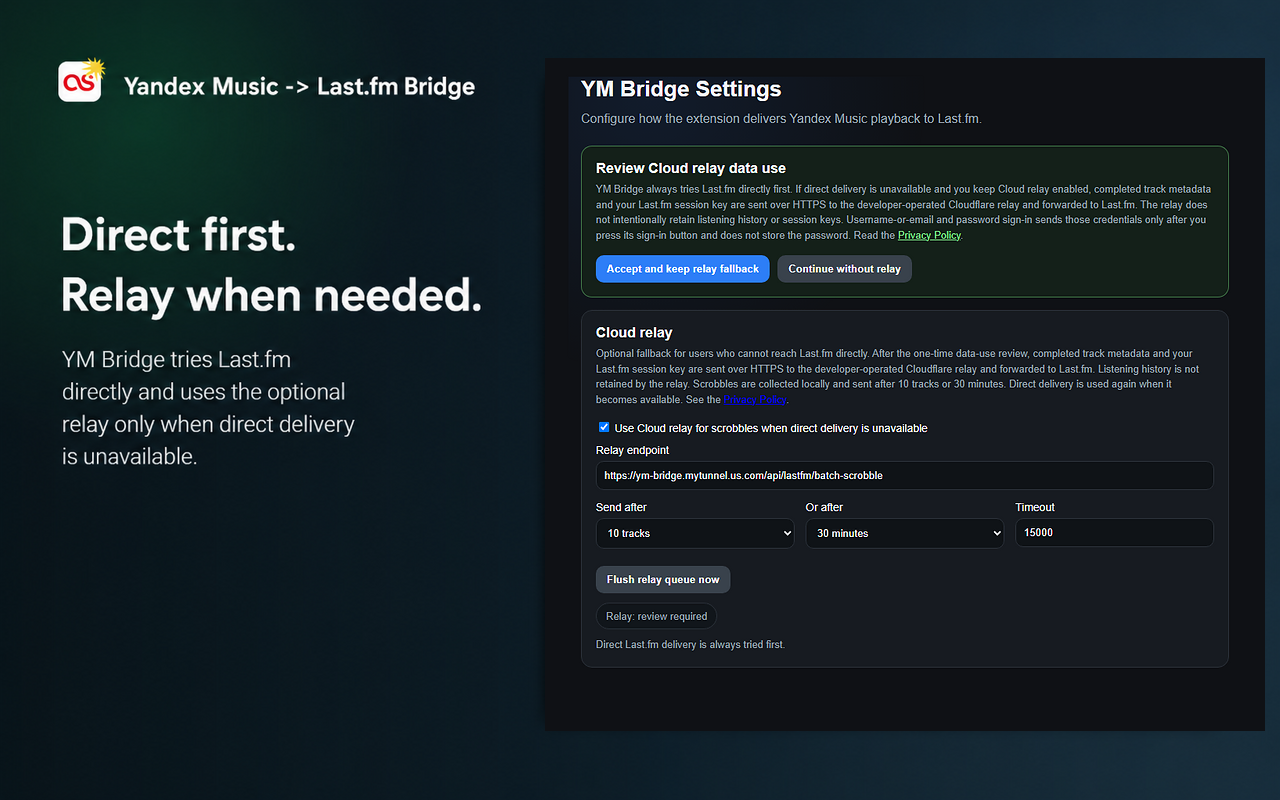Click the Last.fm bridge logo icon
Image resolution: width=1280 pixels, height=800 pixels.
(81, 81)
